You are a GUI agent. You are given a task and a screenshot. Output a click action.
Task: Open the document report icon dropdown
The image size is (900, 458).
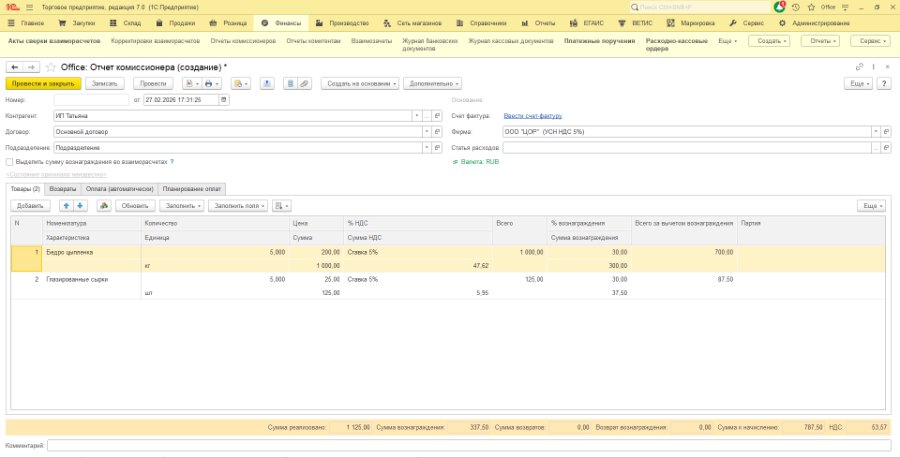coord(192,84)
